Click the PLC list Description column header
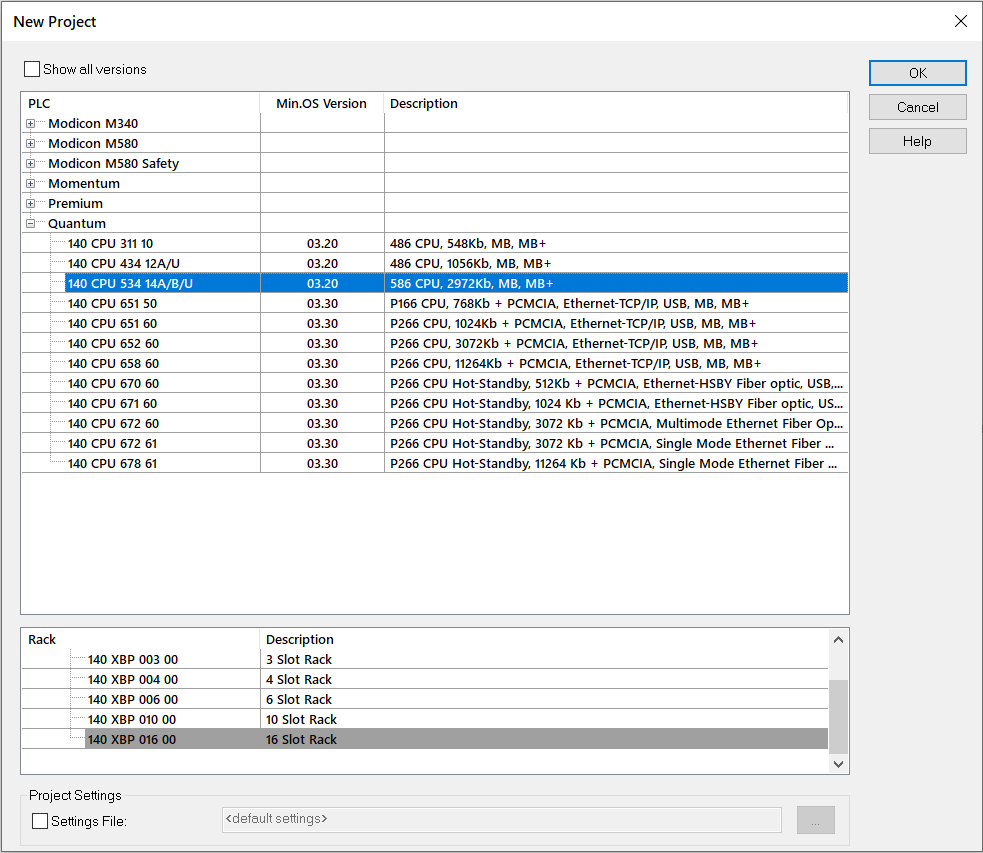Image resolution: width=983 pixels, height=853 pixels. (616, 103)
